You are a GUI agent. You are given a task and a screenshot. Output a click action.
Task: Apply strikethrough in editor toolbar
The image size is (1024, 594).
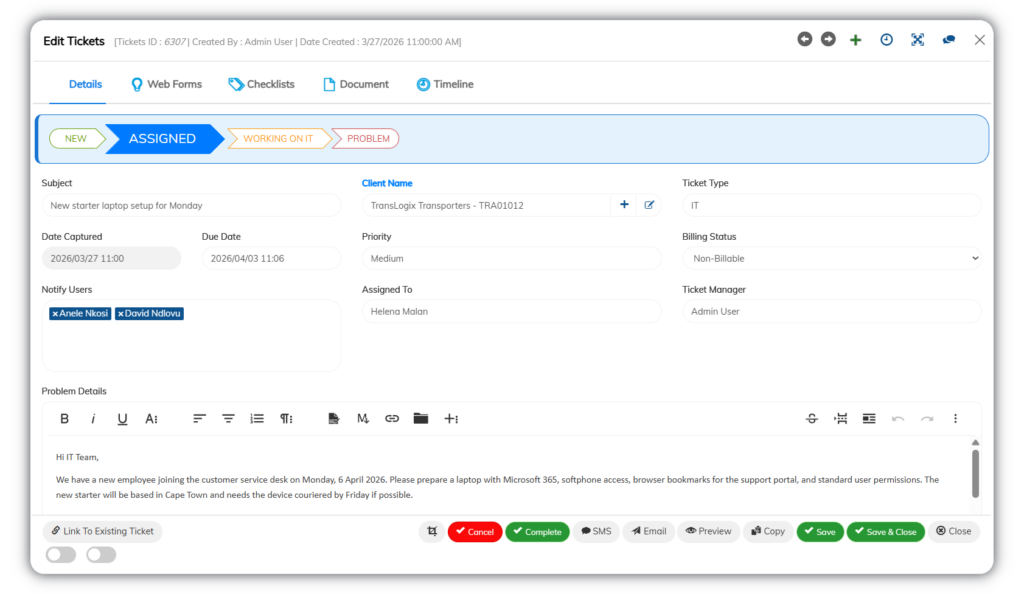[x=812, y=419]
